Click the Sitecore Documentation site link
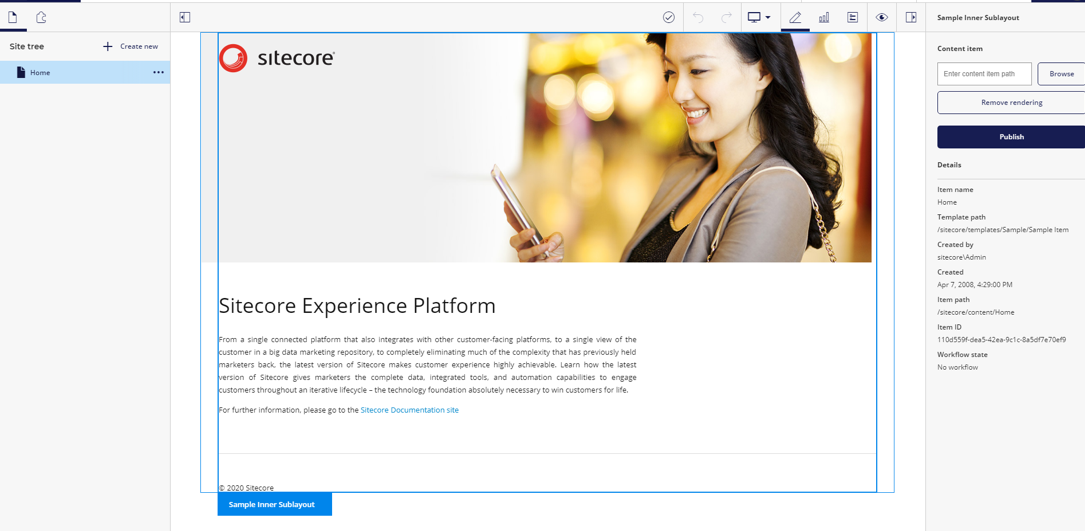1085x531 pixels. tap(410, 410)
